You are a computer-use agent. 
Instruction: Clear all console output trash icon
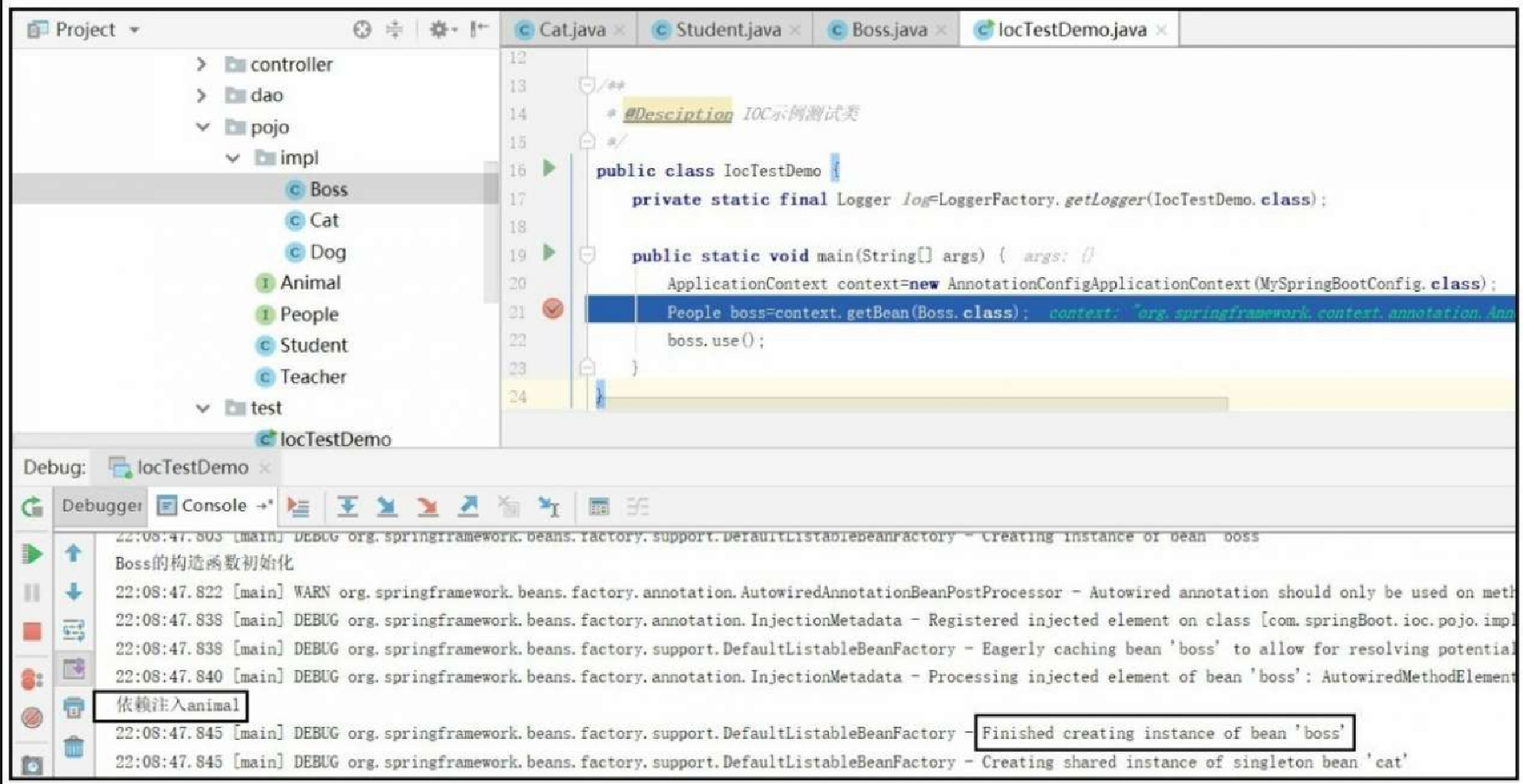(73, 747)
